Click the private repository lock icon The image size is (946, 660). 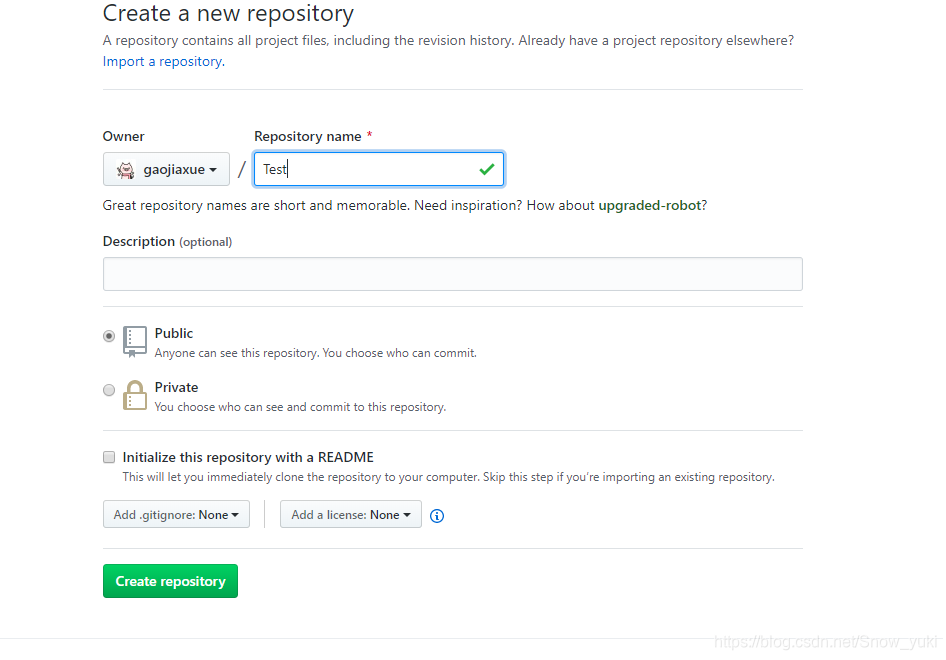(135, 395)
